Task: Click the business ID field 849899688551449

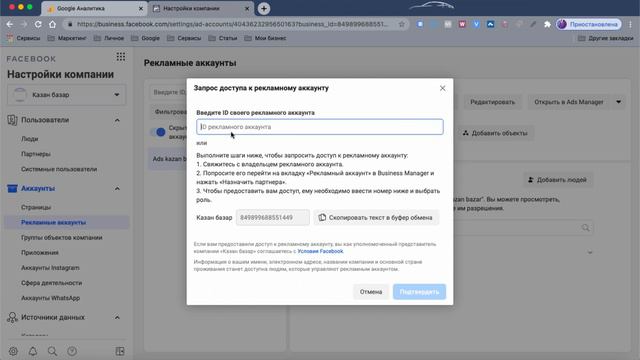Action: tap(273, 218)
